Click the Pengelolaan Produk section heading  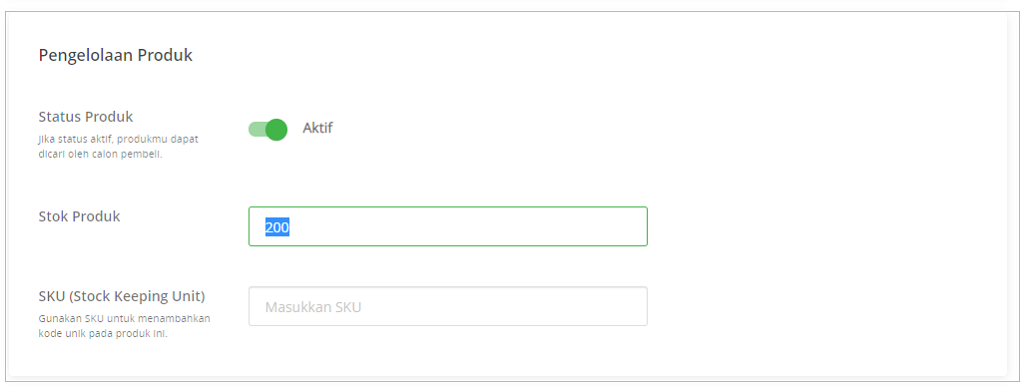click(x=116, y=55)
